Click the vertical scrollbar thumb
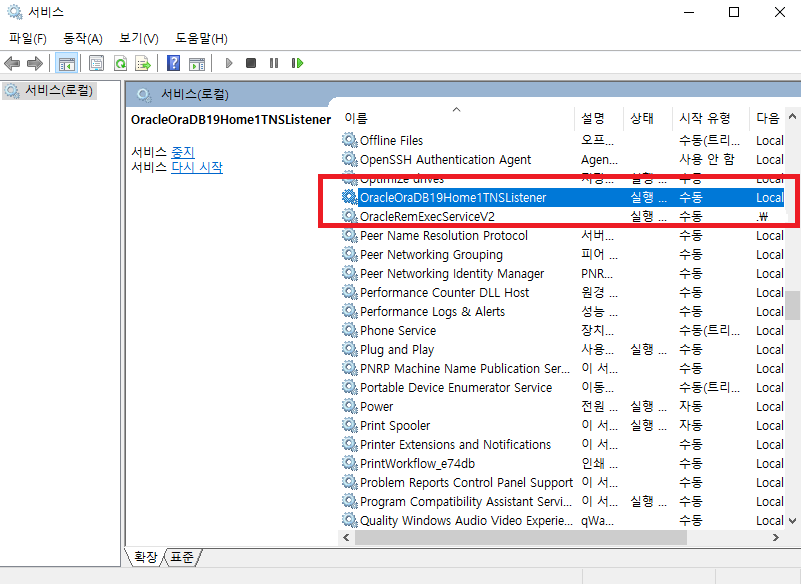 [792, 305]
